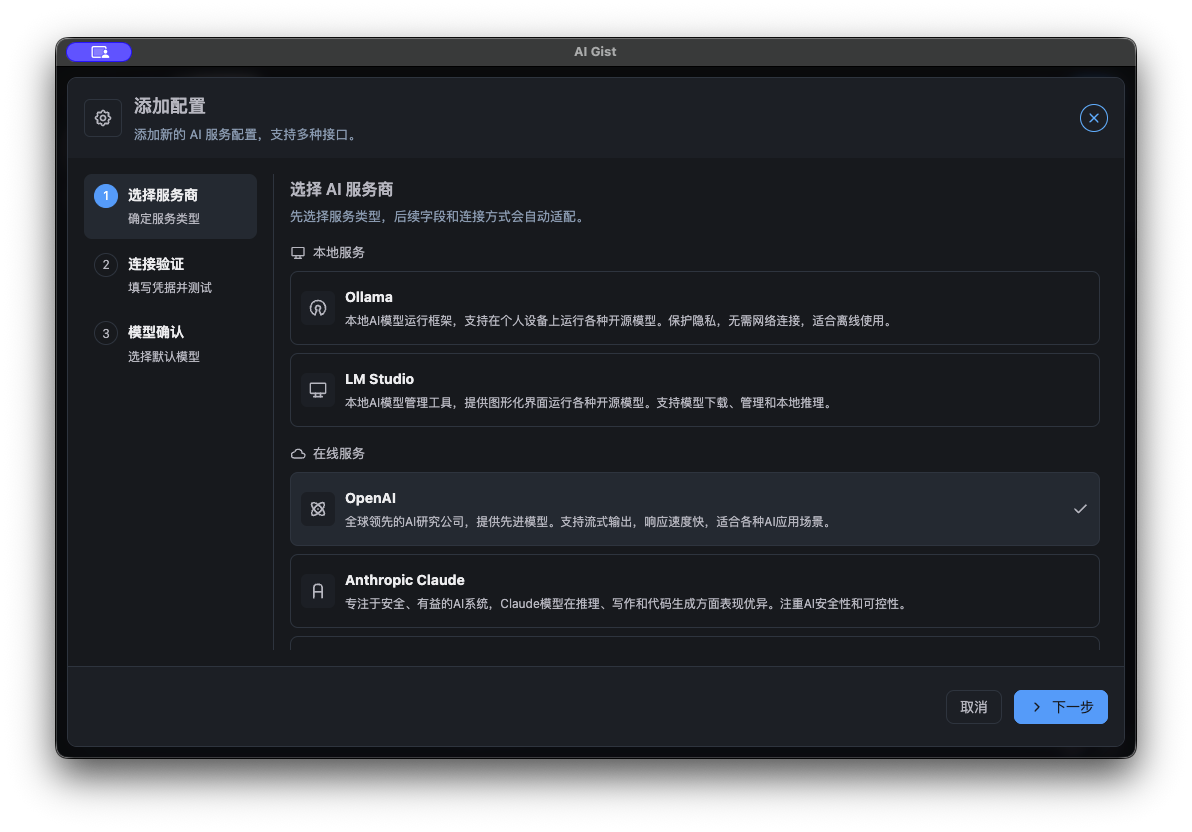Go to step 2 连接验证

[x=170, y=275]
